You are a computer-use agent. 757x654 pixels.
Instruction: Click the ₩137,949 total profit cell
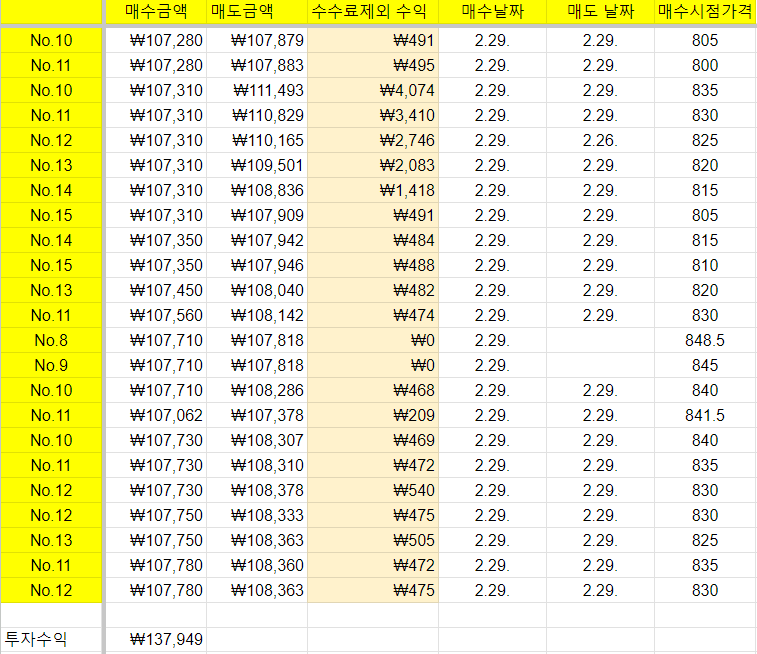coord(156,640)
